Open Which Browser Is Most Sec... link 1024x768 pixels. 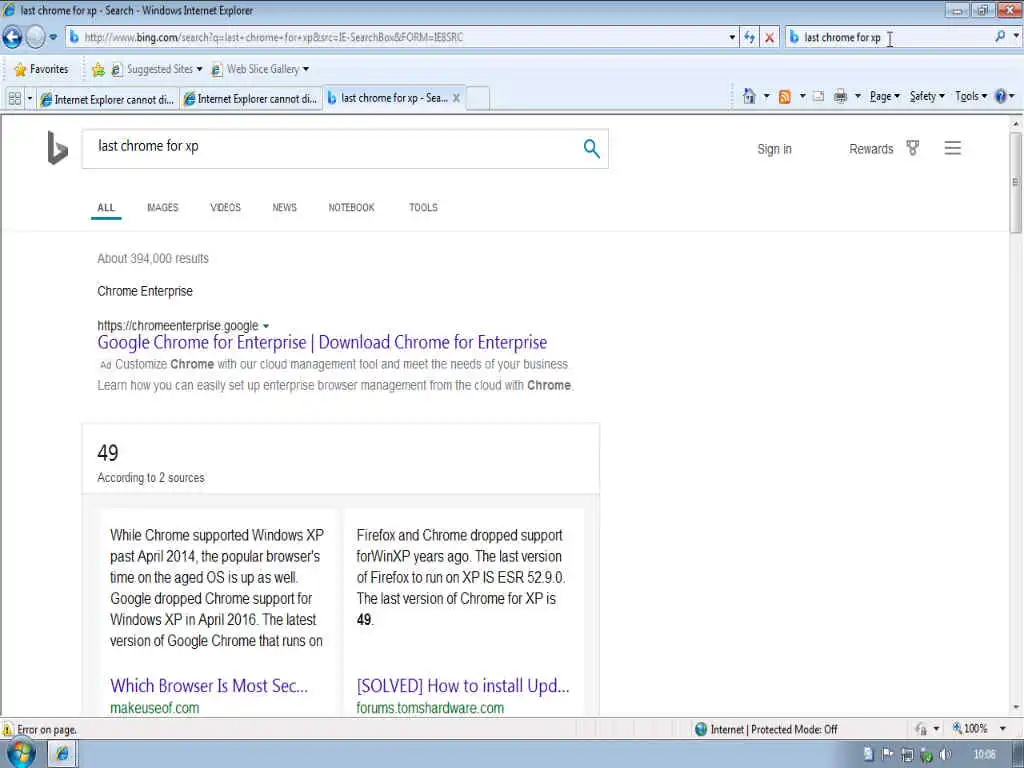pyautogui.click(x=209, y=685)
